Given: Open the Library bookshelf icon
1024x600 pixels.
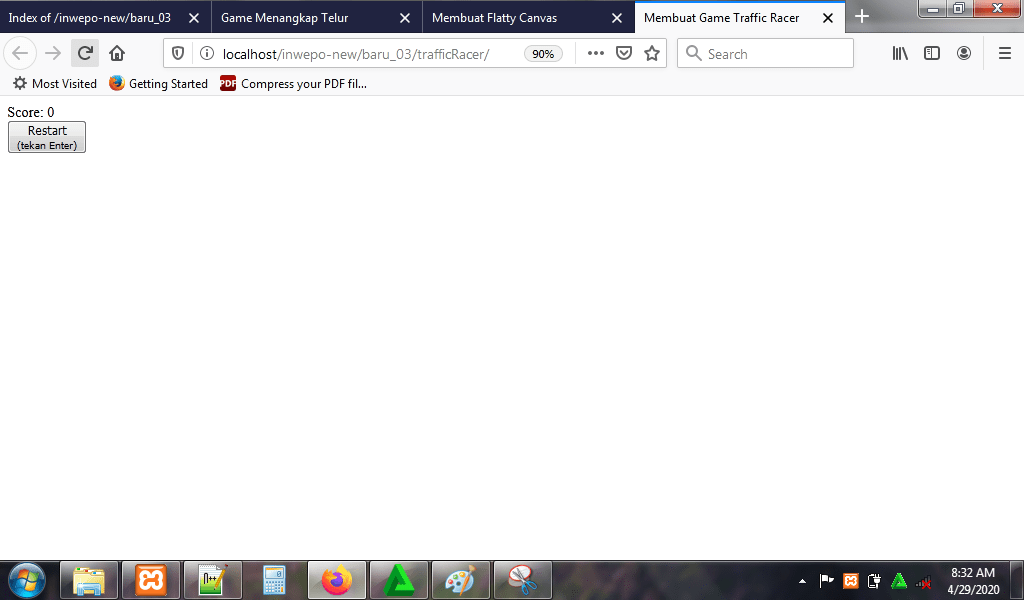Looking at the screenshot, I should [900, 54].
